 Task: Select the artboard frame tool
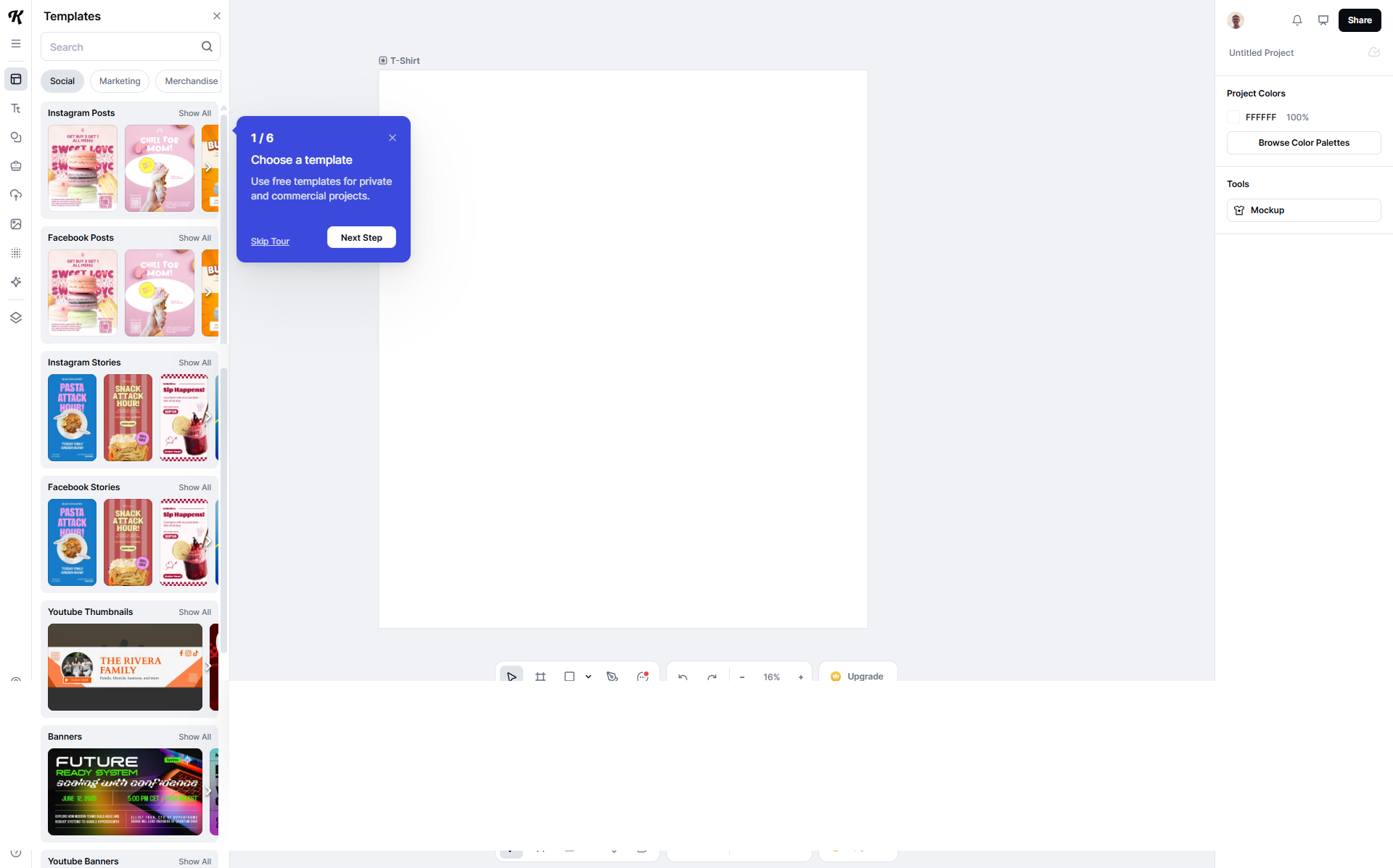pyautogui.click(x=541, y=677)
